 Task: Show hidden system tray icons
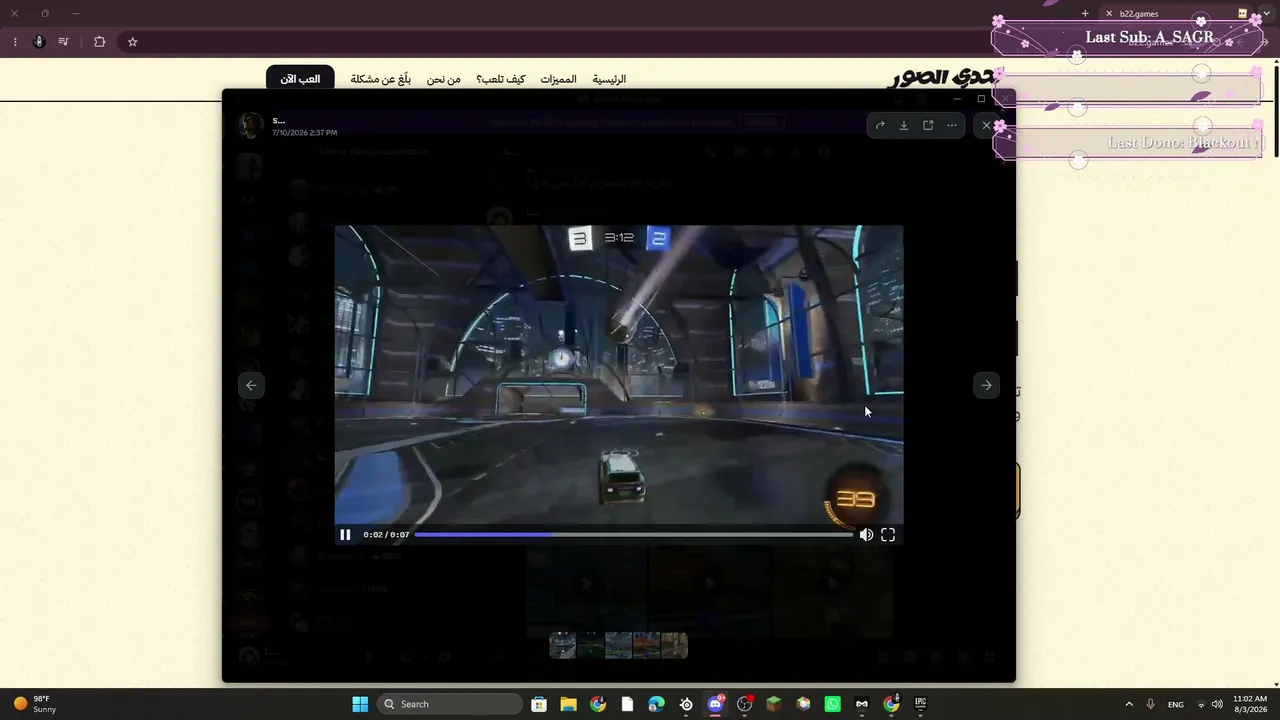click(1129, 704)
